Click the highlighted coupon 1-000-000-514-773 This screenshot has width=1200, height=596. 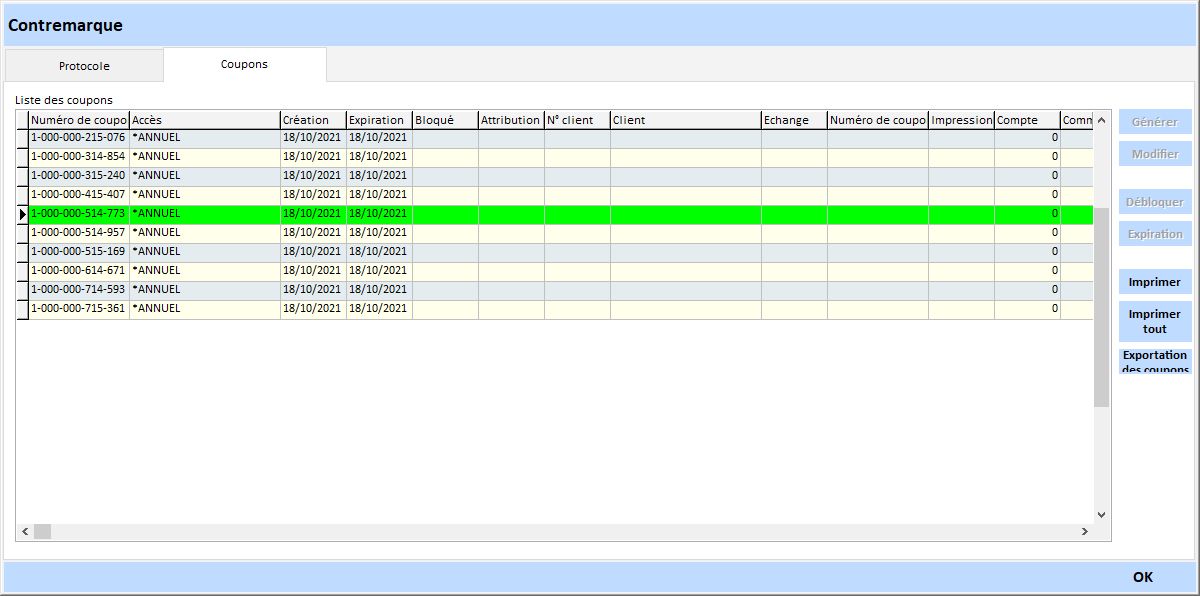click(x=78, y=213)
